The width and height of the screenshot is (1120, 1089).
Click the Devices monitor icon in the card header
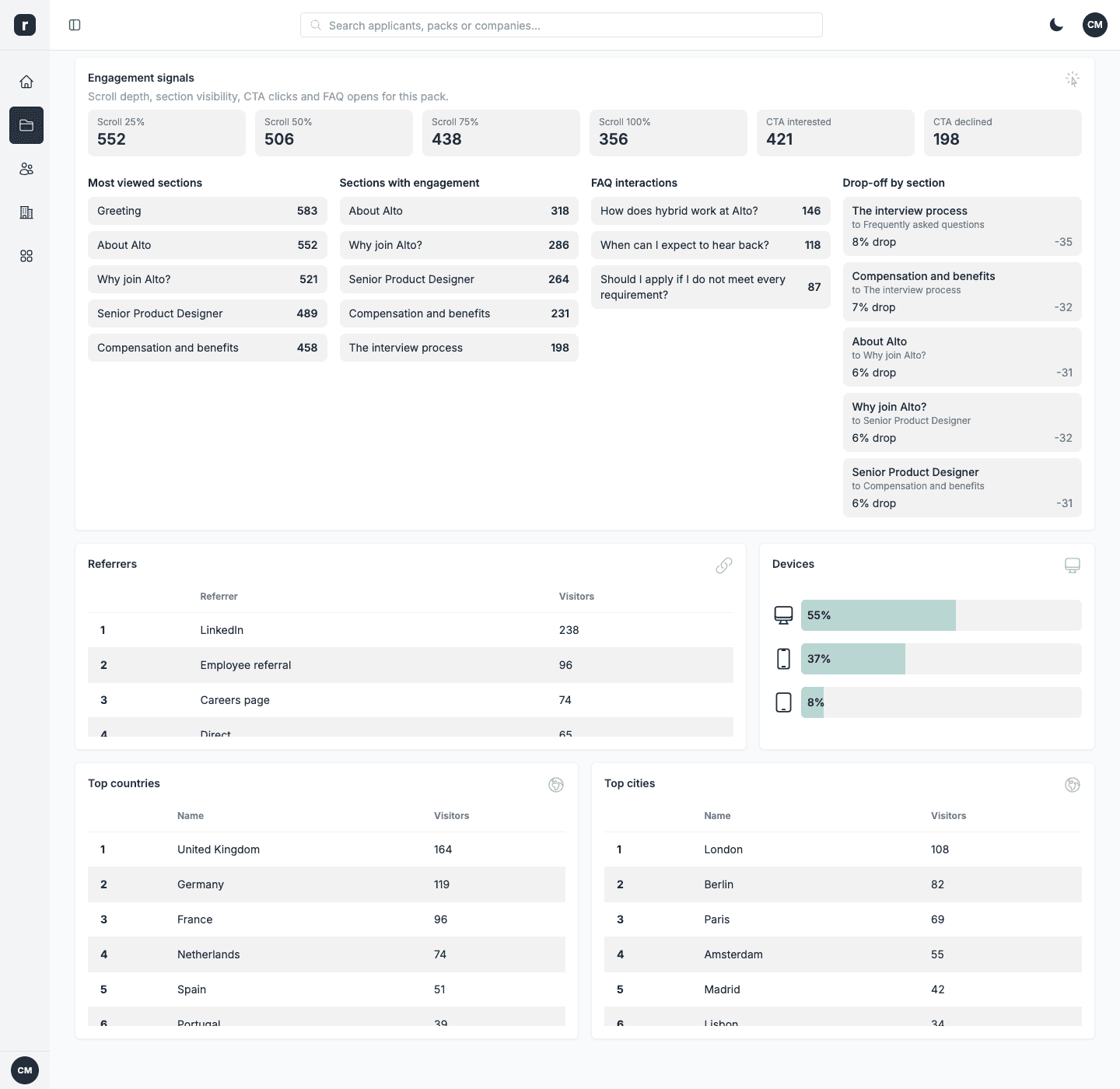click(1073, 566)
